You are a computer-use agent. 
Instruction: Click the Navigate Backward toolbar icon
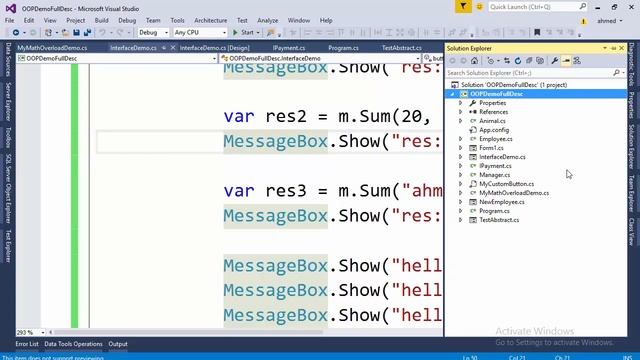(x=16, y=32)
